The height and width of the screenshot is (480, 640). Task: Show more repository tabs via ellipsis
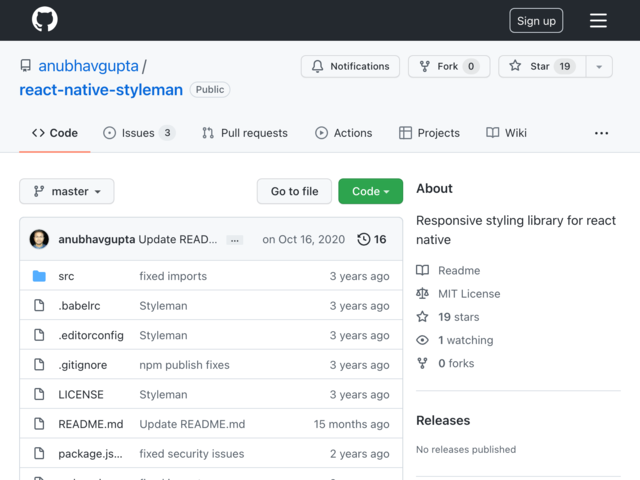point(601,133)
